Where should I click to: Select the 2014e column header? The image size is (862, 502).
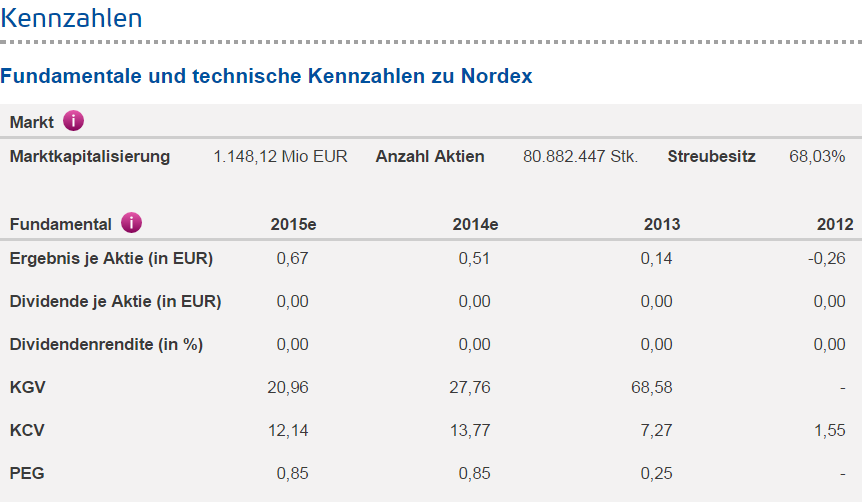(x=475, y=224)
